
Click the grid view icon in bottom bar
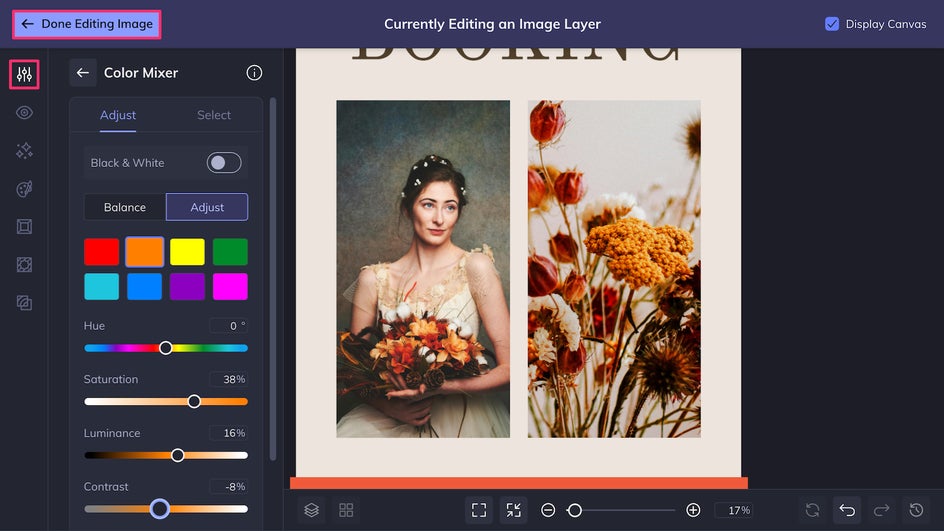point(346,510)
